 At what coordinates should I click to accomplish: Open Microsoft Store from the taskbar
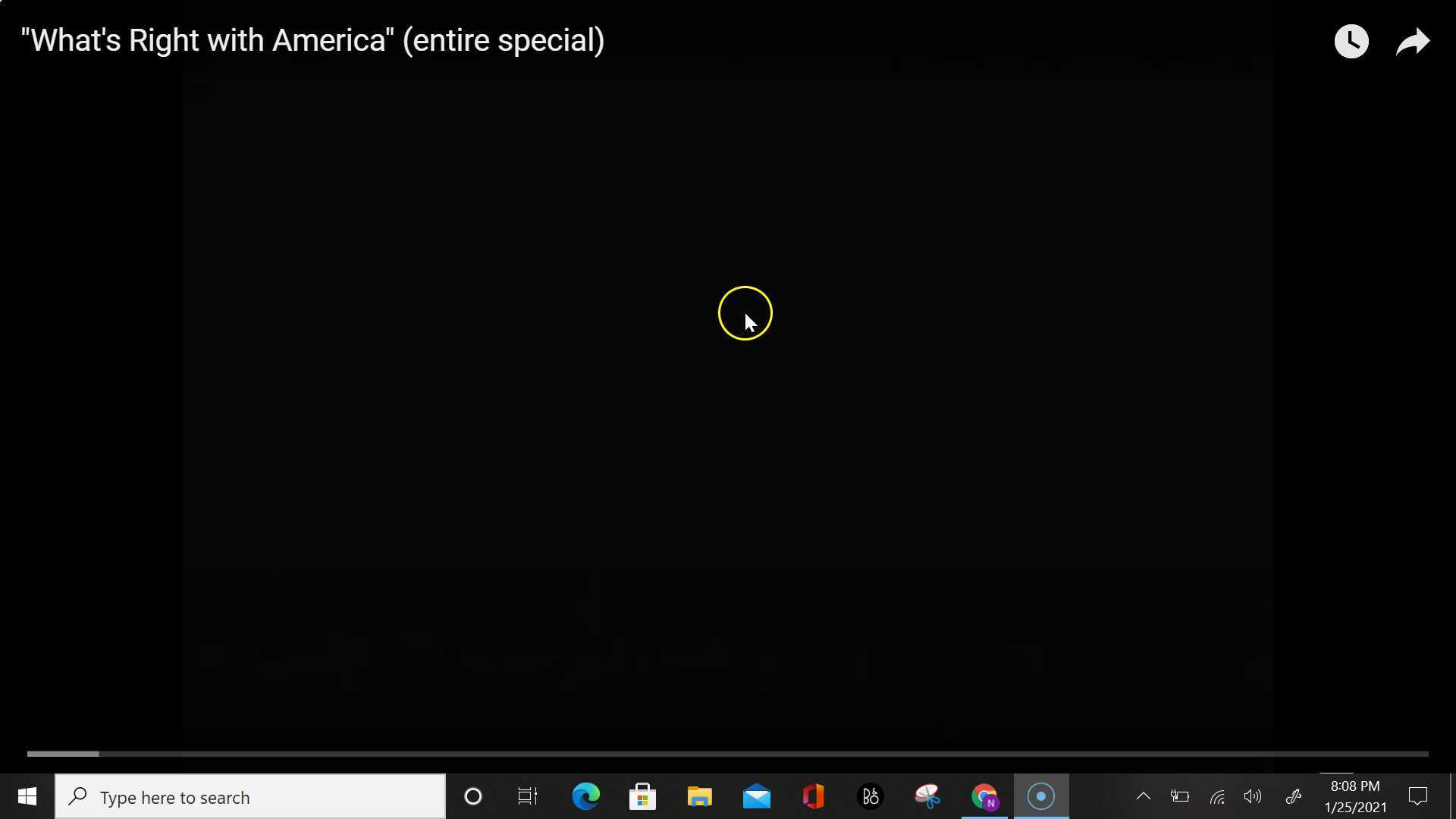tap(642, 797)
